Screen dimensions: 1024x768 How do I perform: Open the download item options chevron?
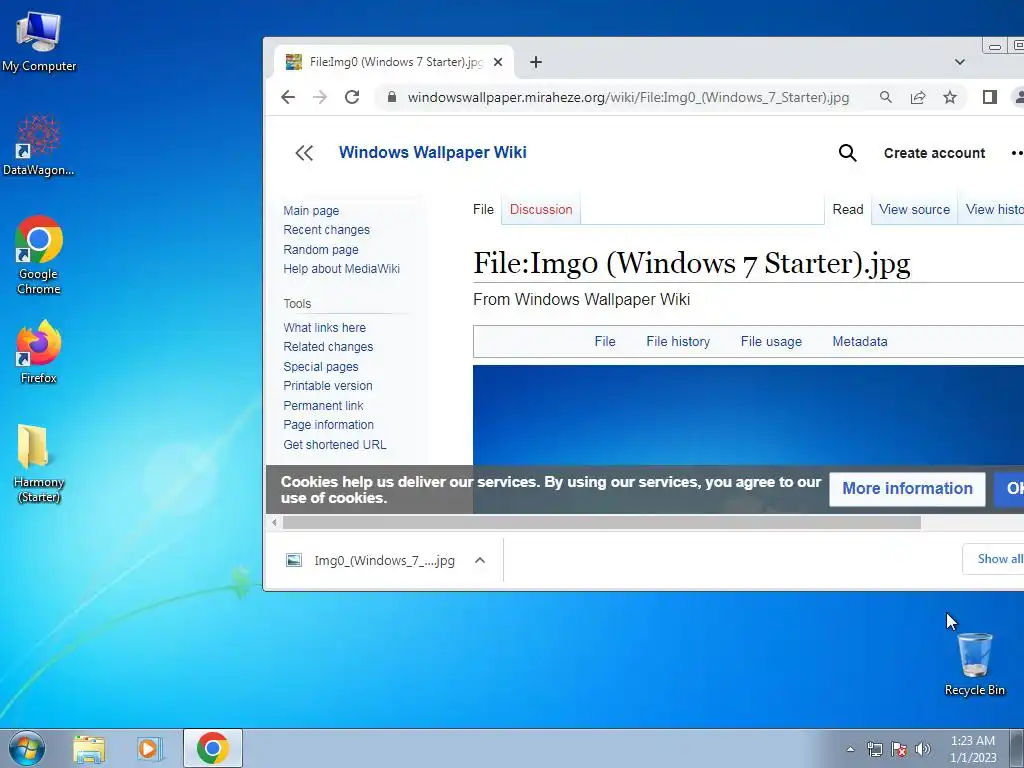point(480,560)
